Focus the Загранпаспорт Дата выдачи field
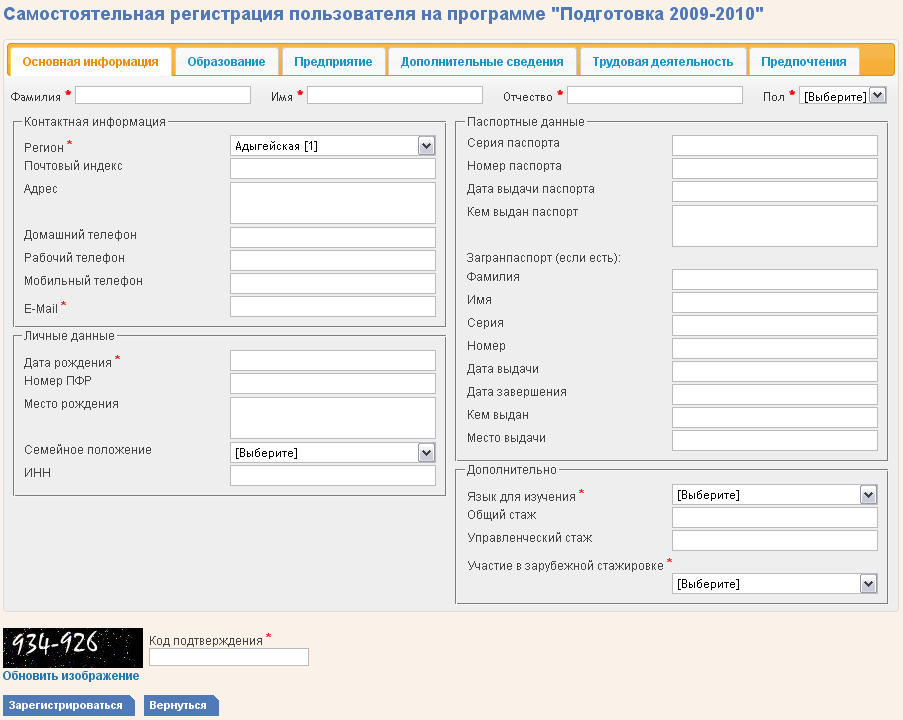Image resolution: width=903 pixels, height=720 pixels. tap(775, 372)
